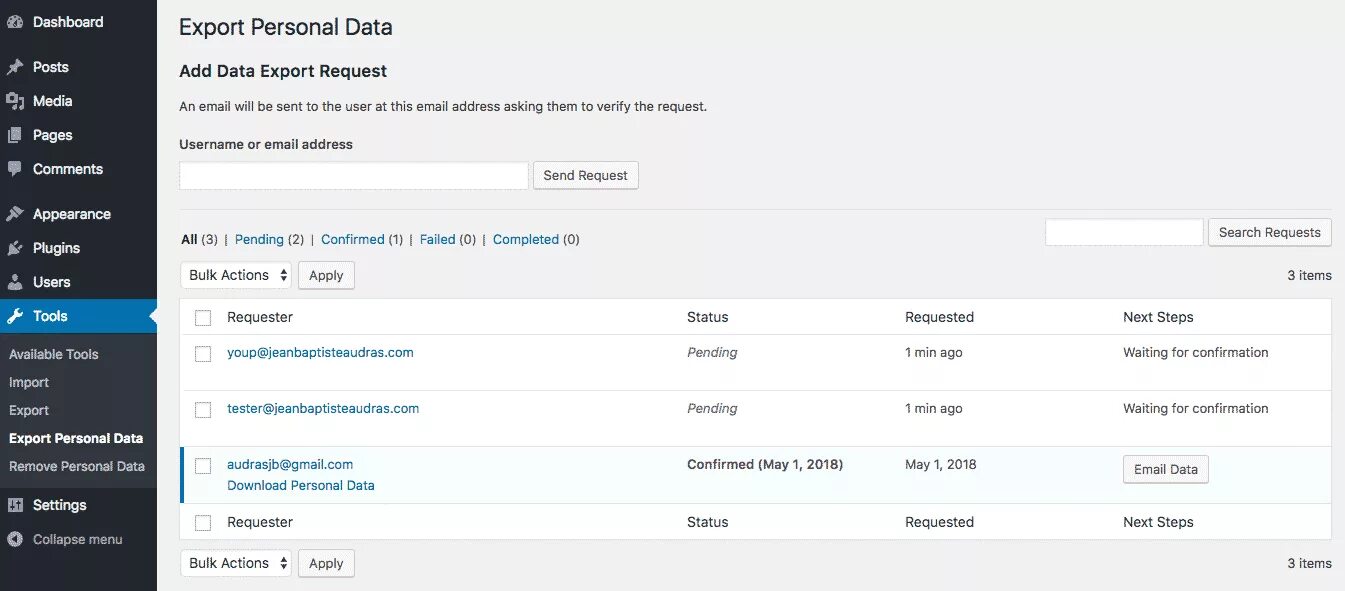Focus the Username or email address field
1345x591 pixels.
tap(353, 176)
